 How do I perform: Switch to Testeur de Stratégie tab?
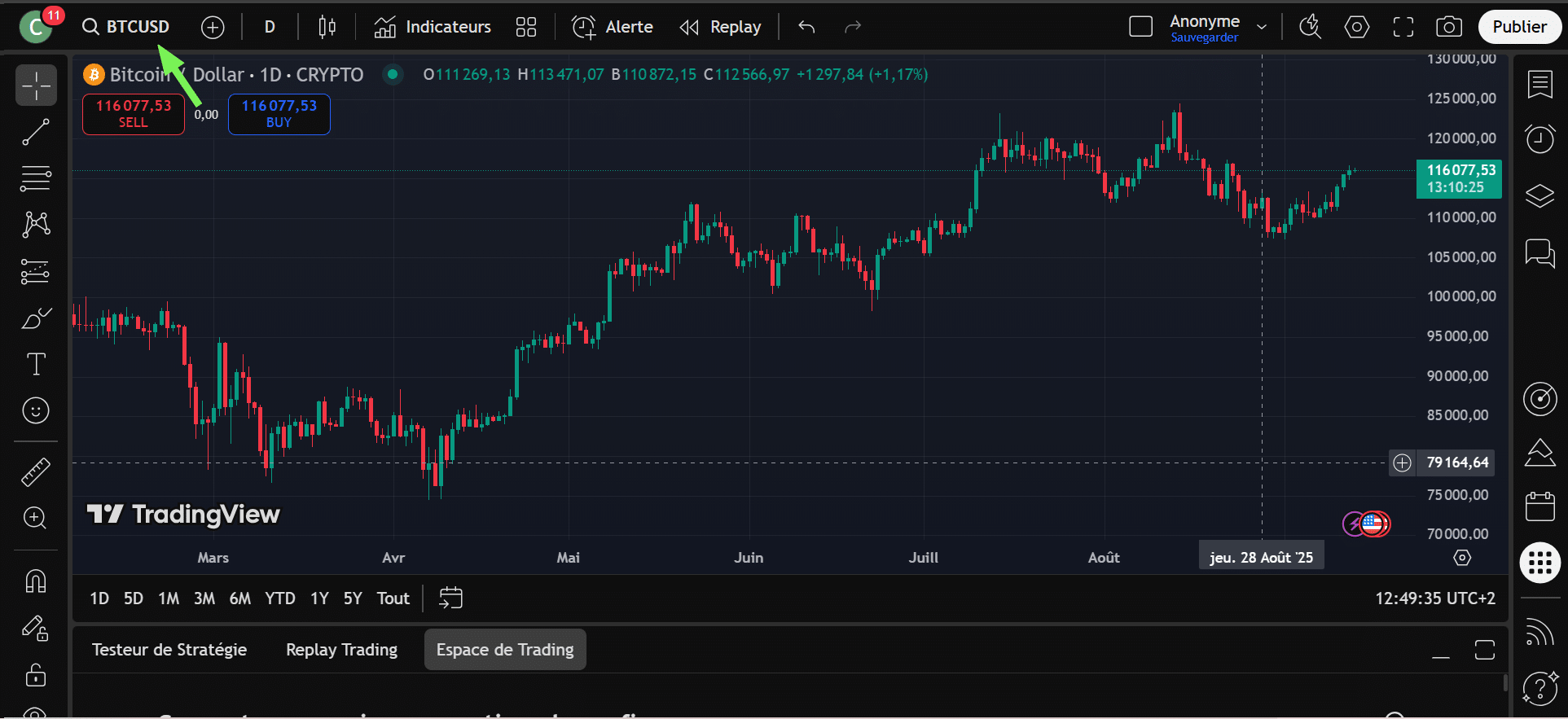point(169,650)
